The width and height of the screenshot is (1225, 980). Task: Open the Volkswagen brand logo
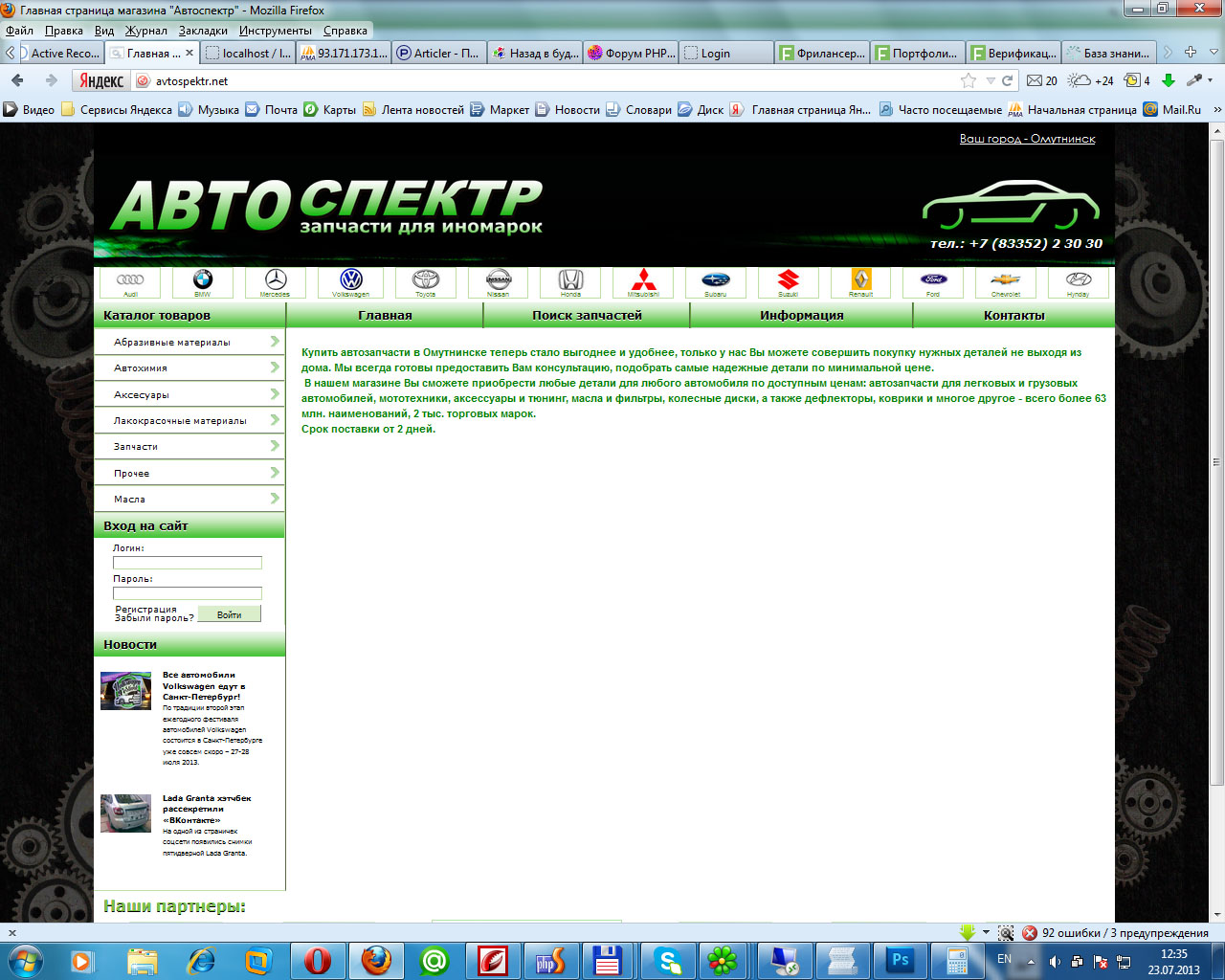pyautogui.click(x=351, y=282)
